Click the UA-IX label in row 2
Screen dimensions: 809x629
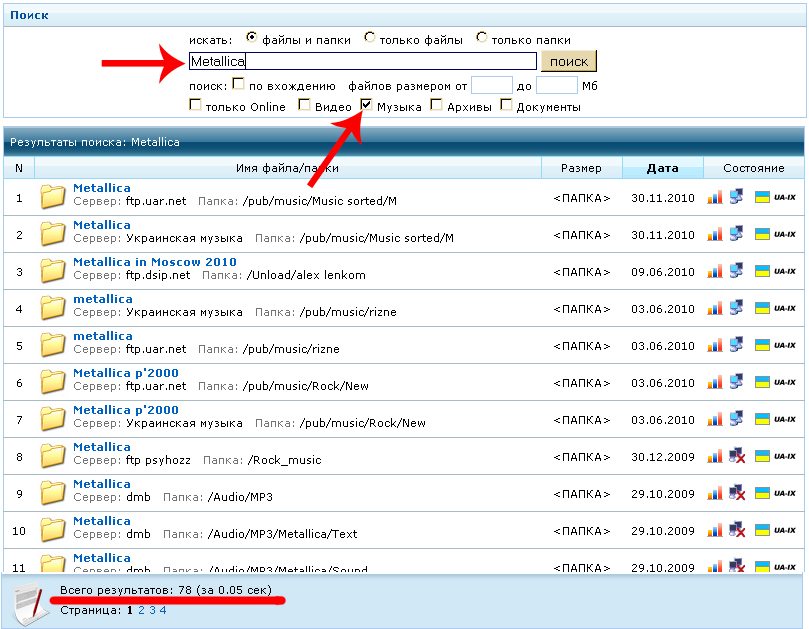[x=785, y=234]
